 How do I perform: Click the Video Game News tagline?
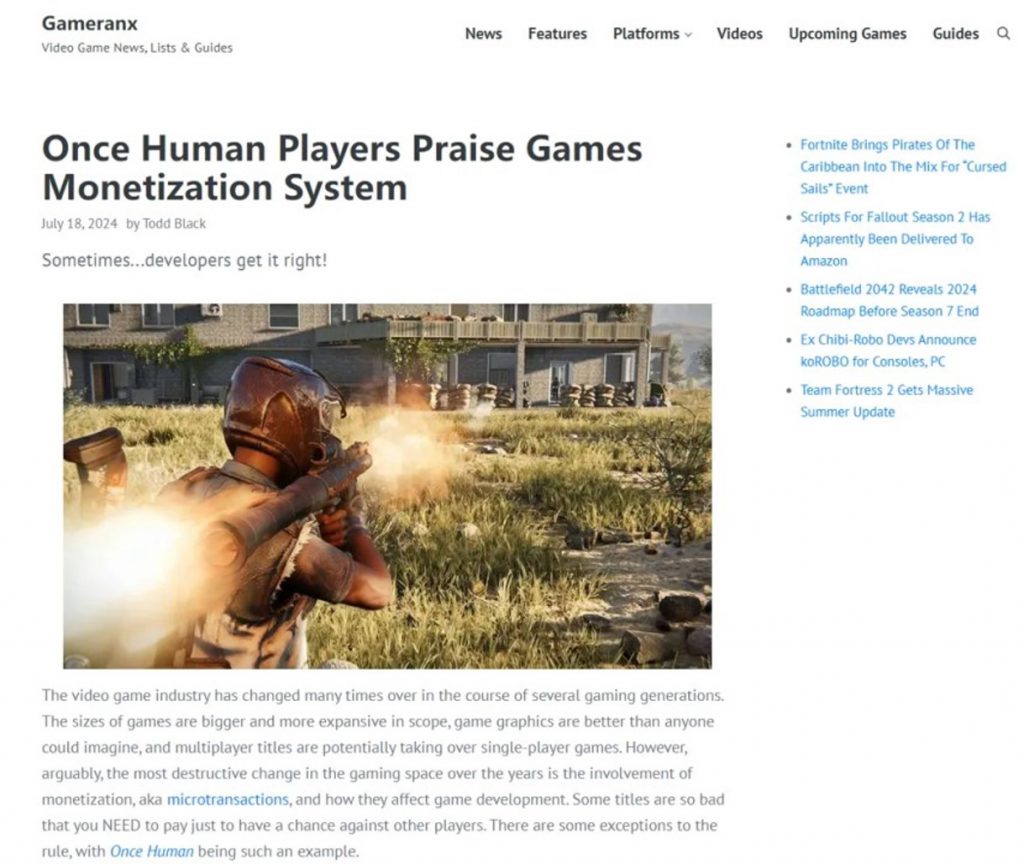tap(137, 48)
